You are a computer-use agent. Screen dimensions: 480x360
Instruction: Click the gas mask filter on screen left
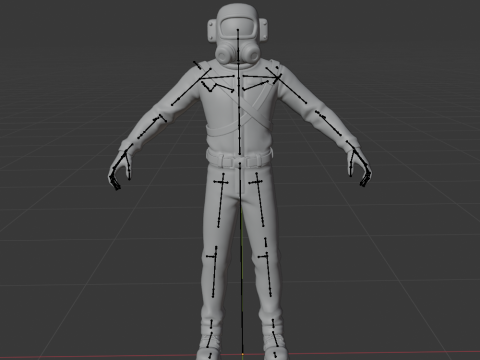(224, 54)
